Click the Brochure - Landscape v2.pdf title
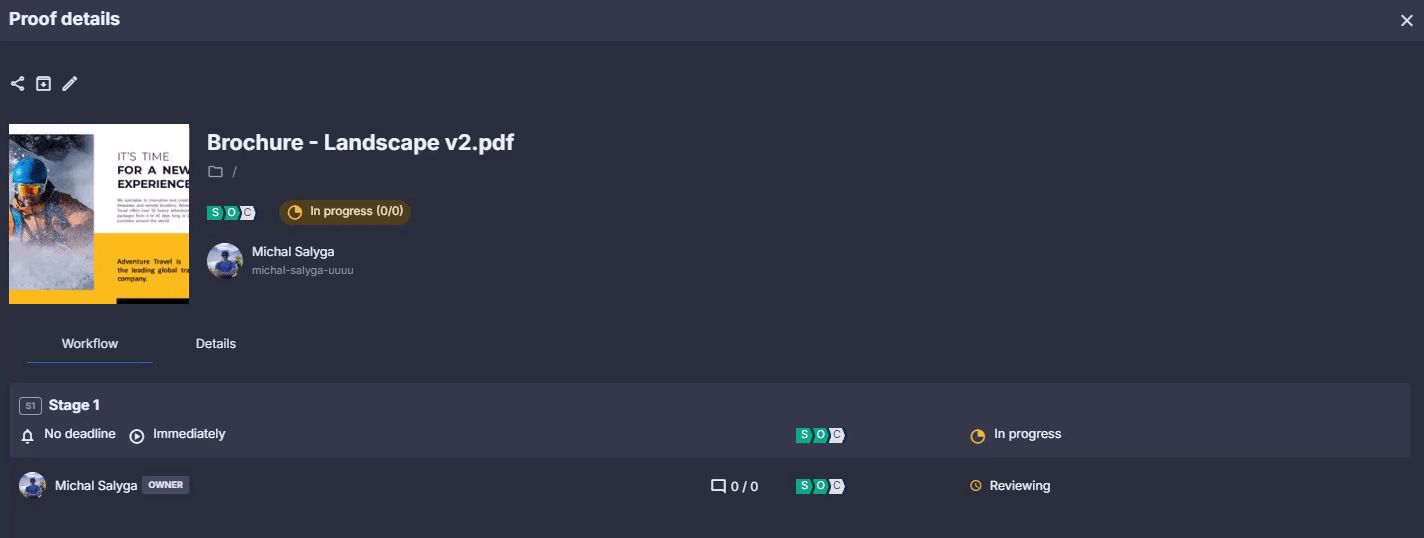The height and width of the screenshot is (538, 1424). [x=361, y=142]
